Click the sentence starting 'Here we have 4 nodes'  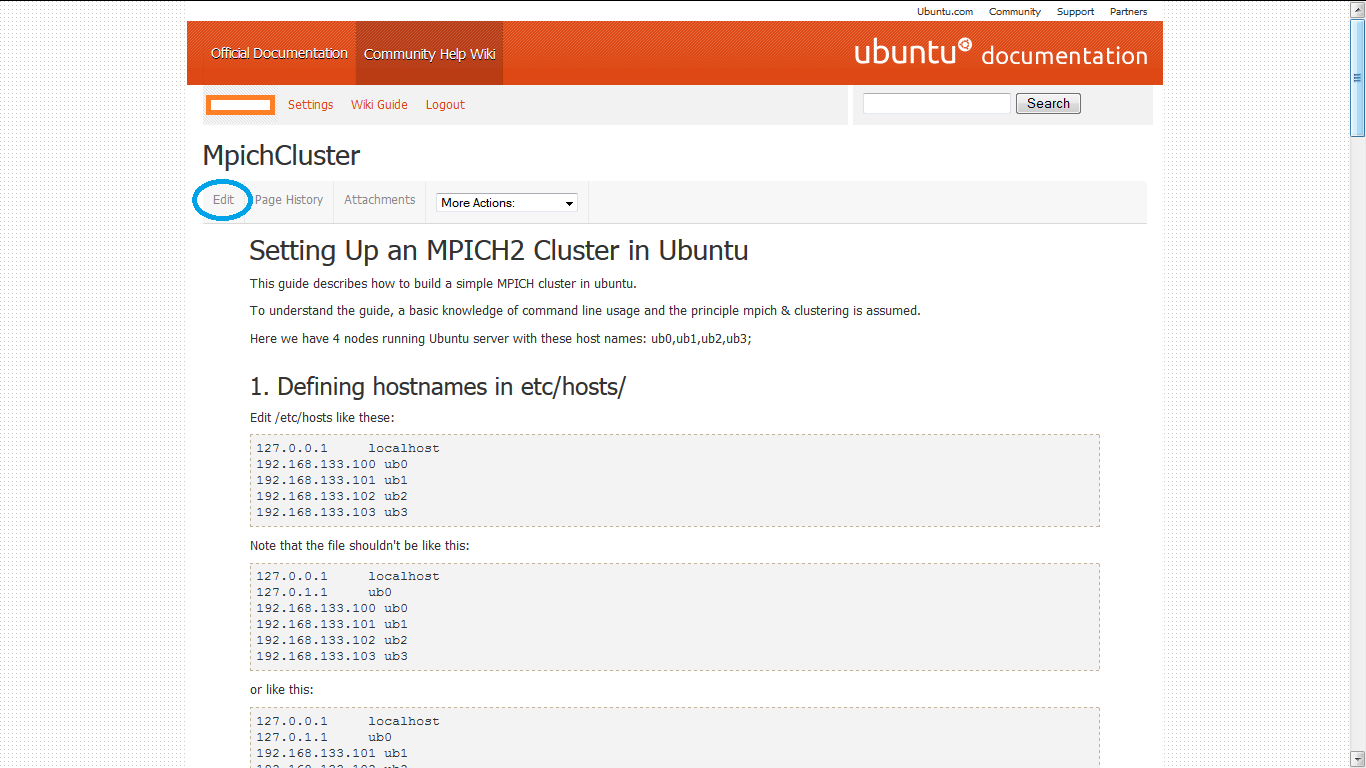click(500, 339)
